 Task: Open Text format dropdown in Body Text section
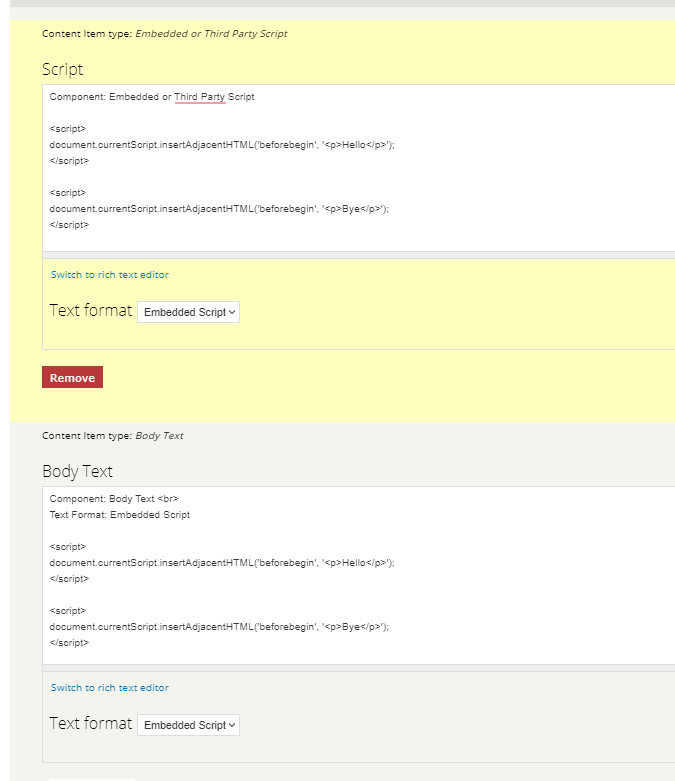(188, 725)
